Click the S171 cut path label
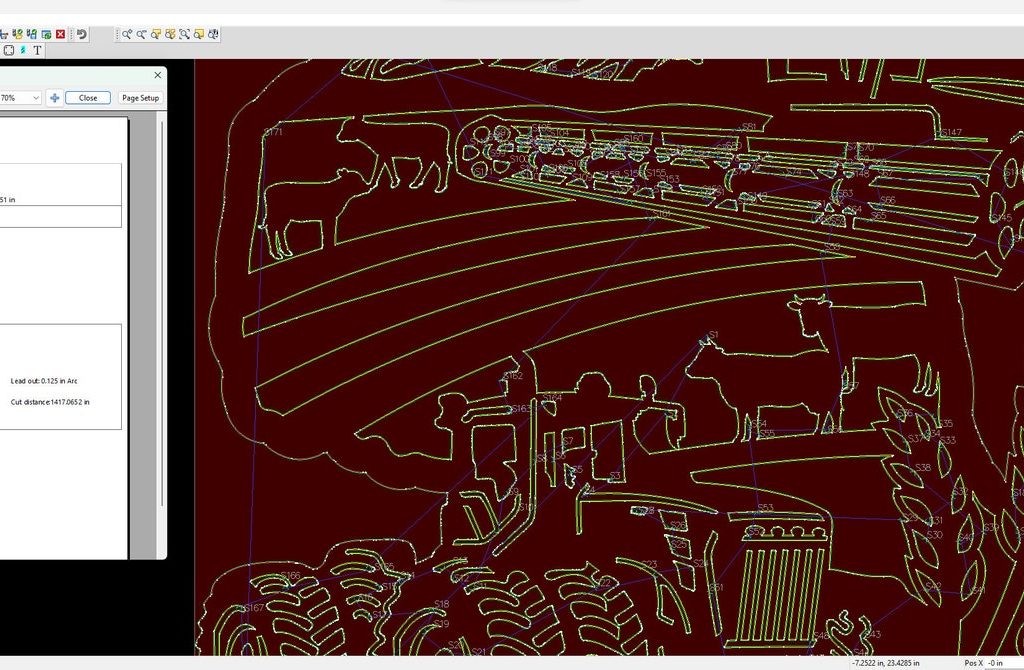This screenshot has width=1024, height=670. click(272, 132)
